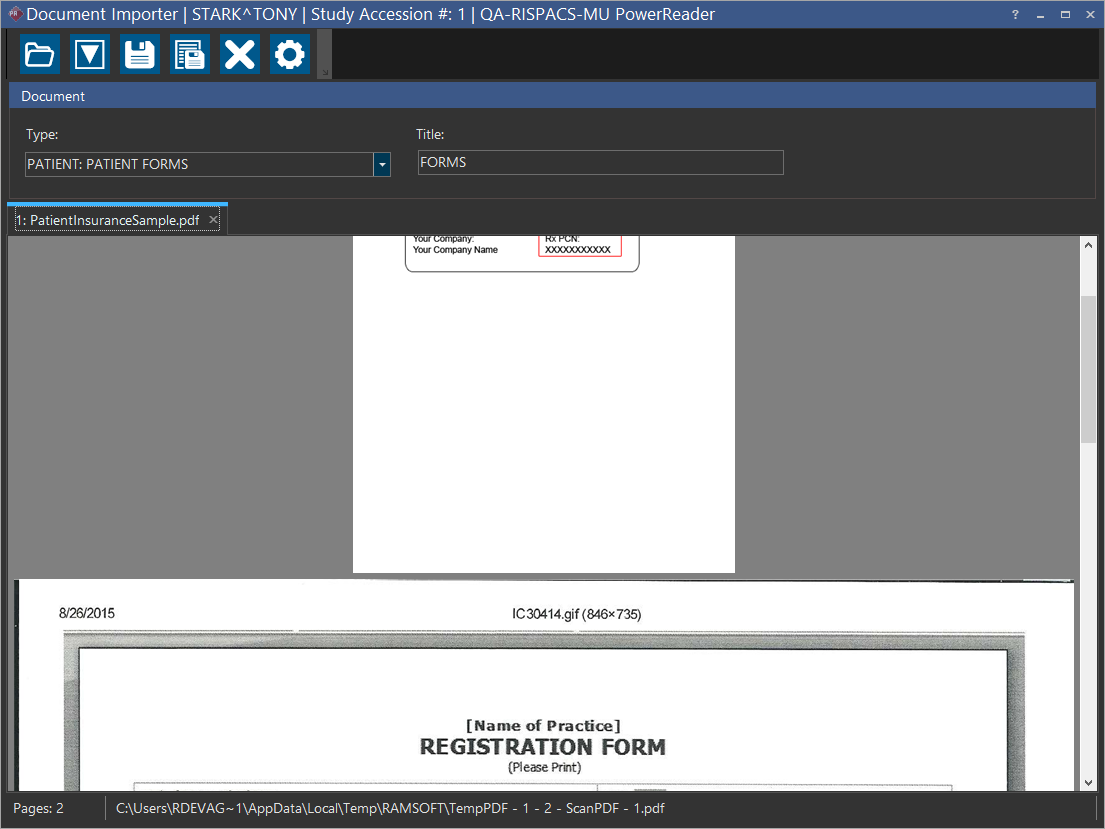
Task: Click the scroll up arrow of document viewer
Action: (x=1088, y=246)
